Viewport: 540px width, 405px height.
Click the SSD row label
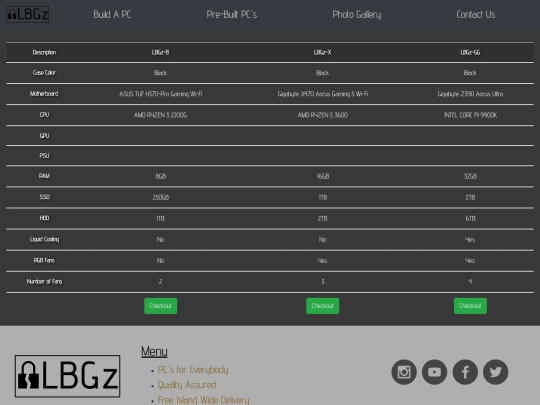pos(44,197)
